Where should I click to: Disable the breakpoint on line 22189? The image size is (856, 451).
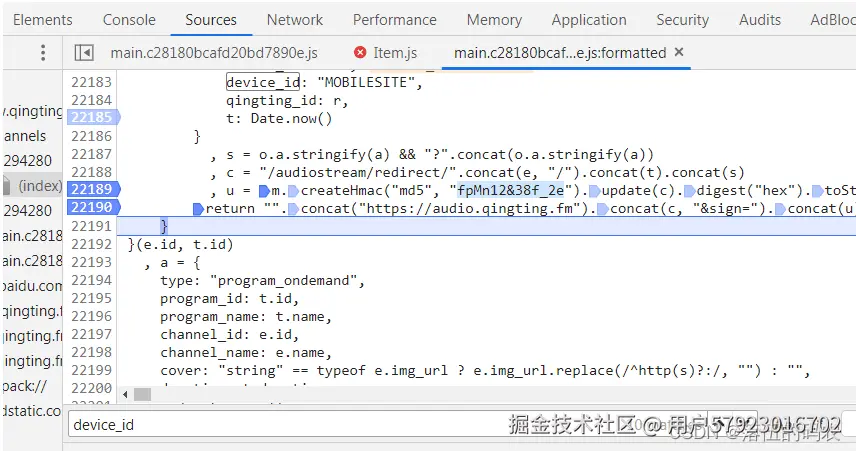(91, 190)
